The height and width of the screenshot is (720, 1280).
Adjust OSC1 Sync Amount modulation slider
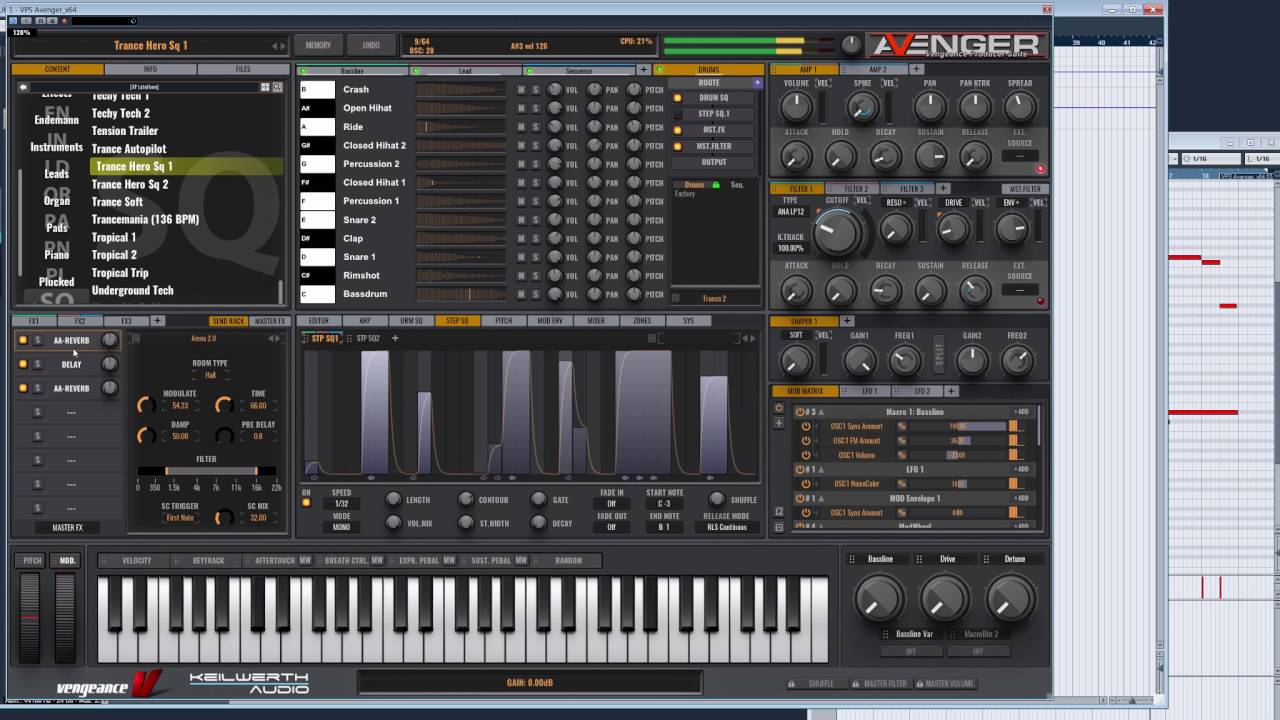957,426
